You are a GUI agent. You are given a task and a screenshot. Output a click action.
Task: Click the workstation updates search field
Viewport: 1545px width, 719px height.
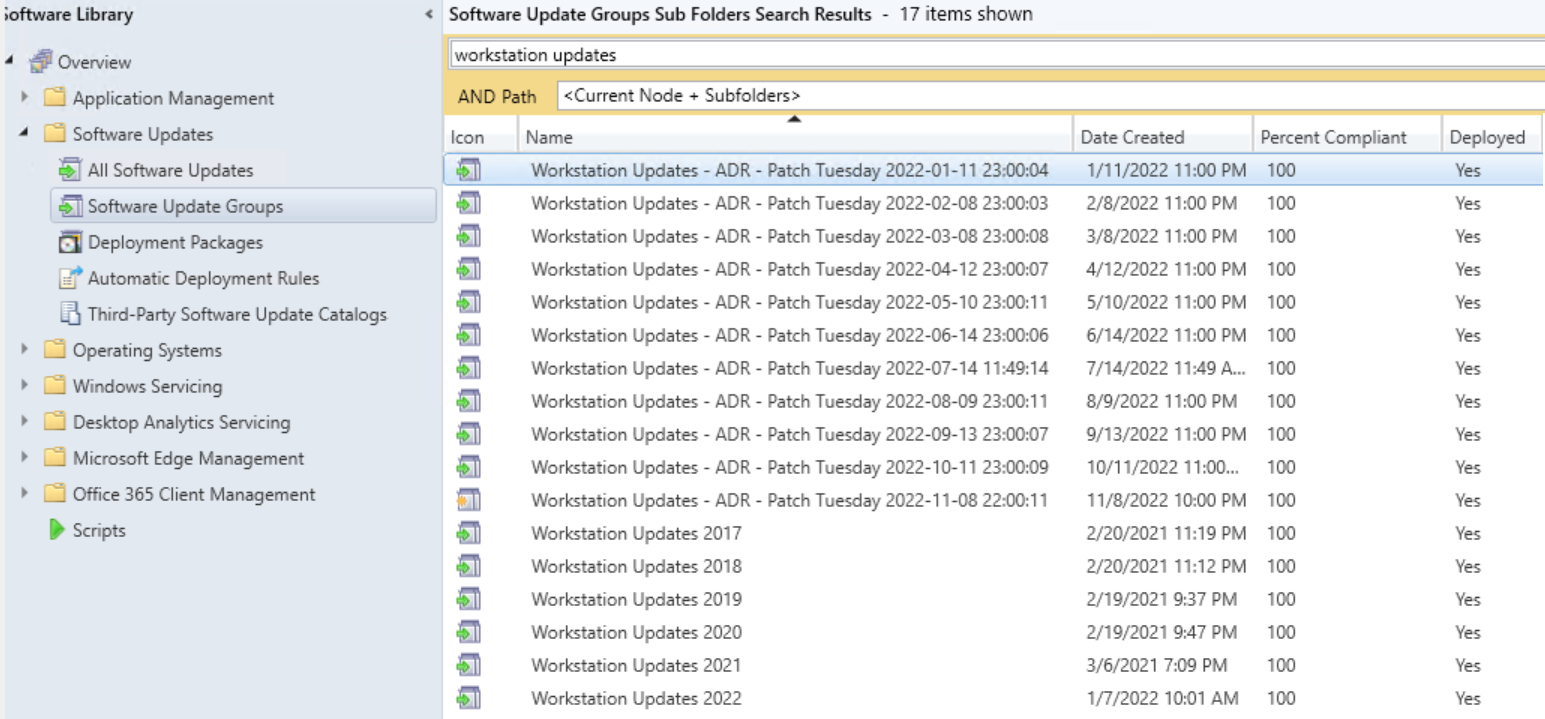(x=996, y=55)
